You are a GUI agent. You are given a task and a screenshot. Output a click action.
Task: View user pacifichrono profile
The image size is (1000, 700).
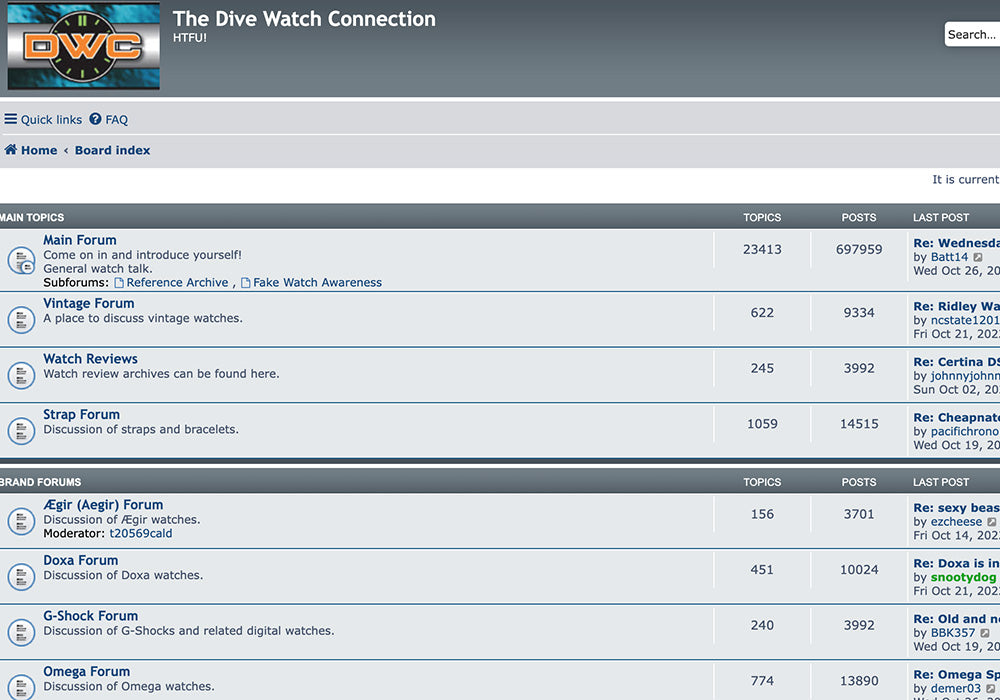click(965, 432)
